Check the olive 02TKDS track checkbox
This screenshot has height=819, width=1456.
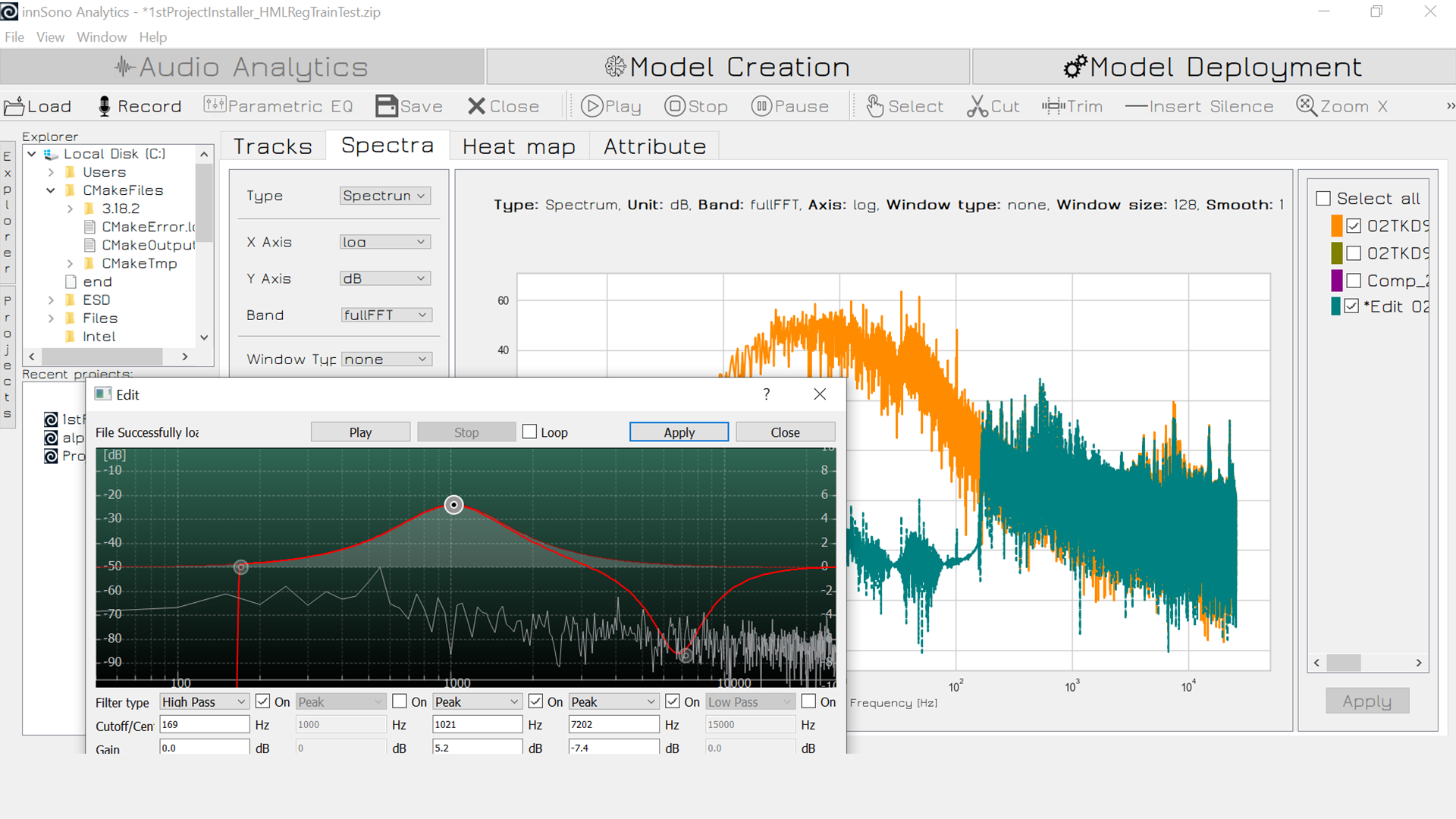(x=1354, y=253)
